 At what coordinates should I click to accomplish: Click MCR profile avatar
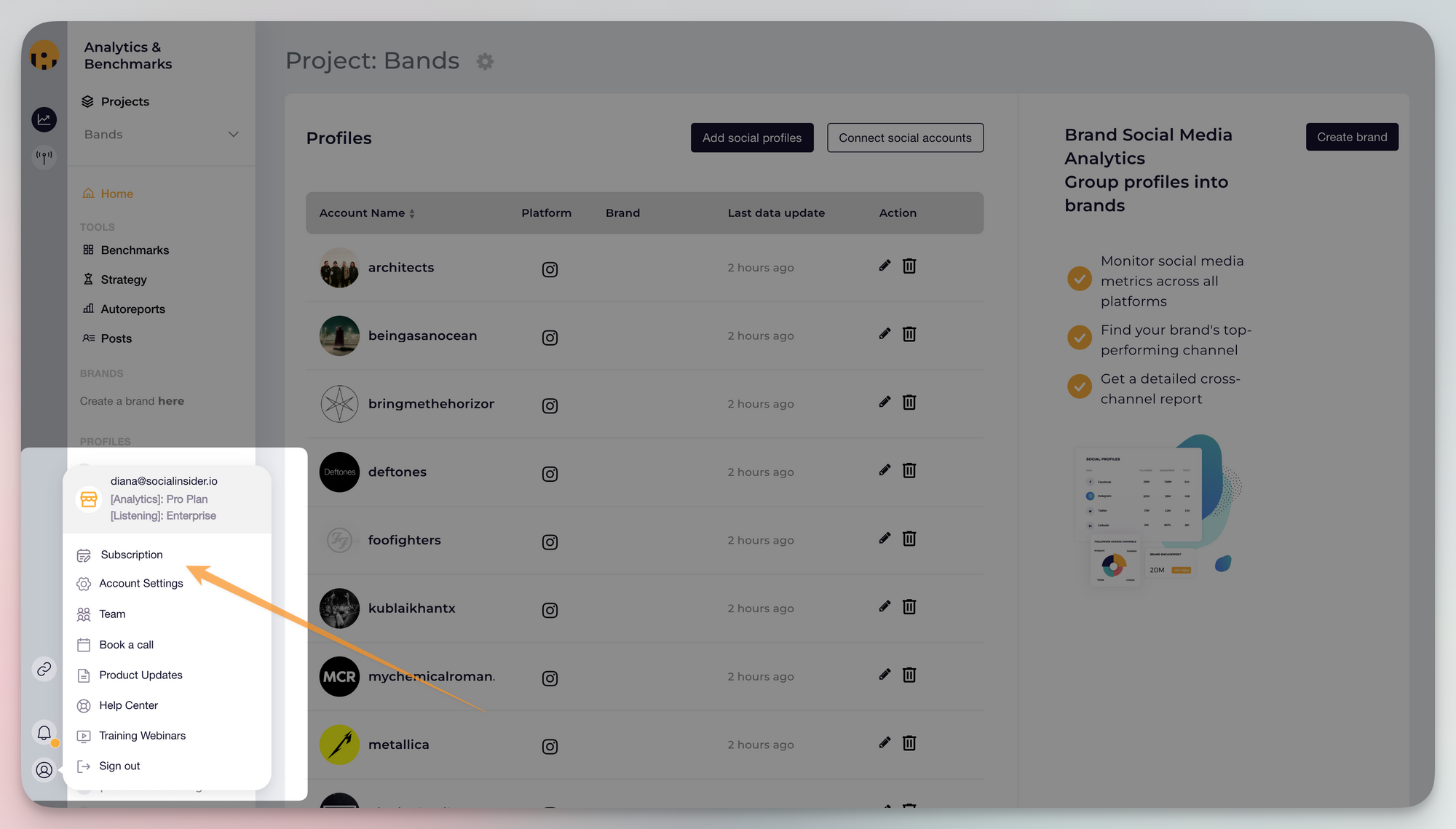(x=339, y=677)
